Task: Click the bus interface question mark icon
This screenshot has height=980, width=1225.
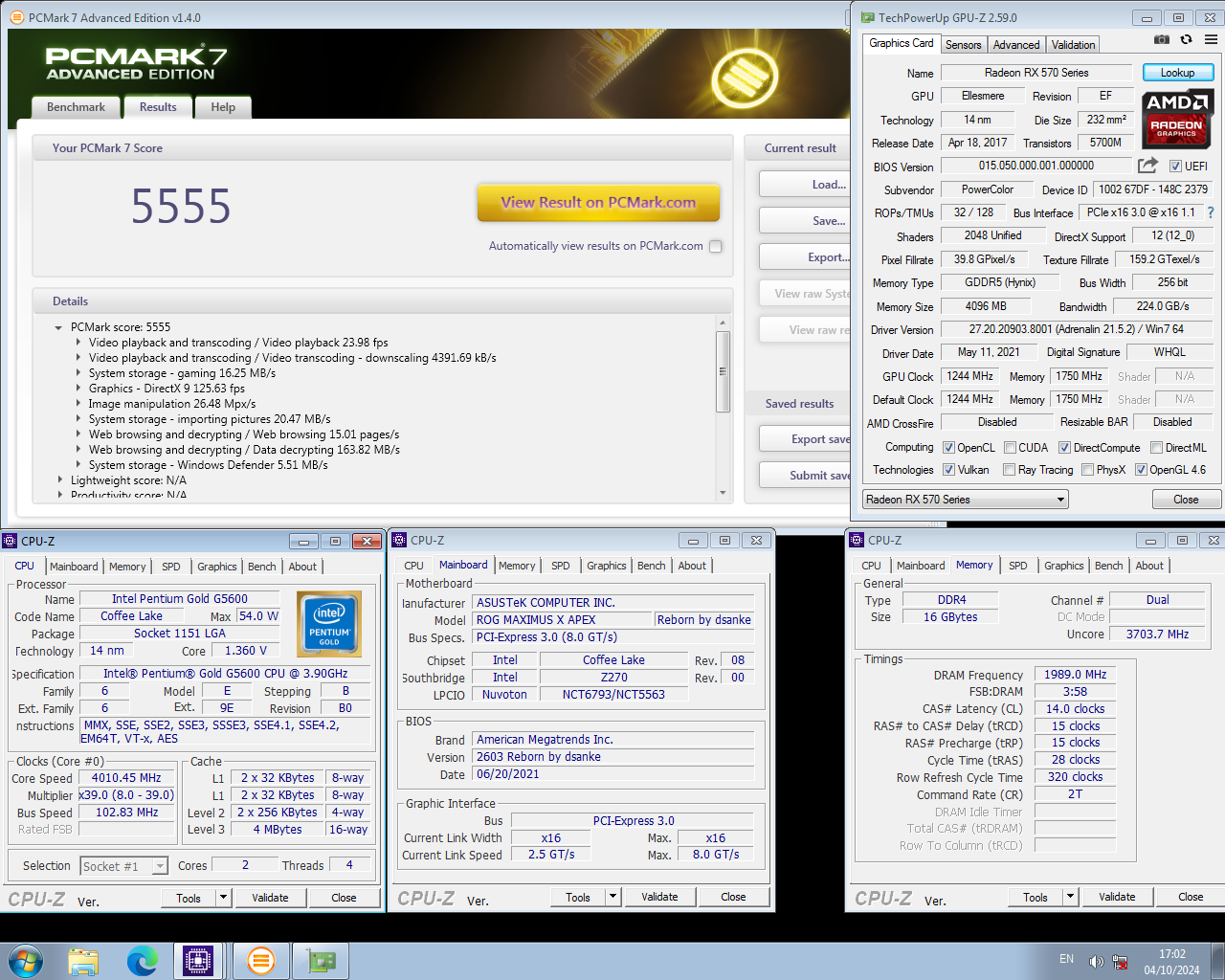Action: coord(1211,212)
